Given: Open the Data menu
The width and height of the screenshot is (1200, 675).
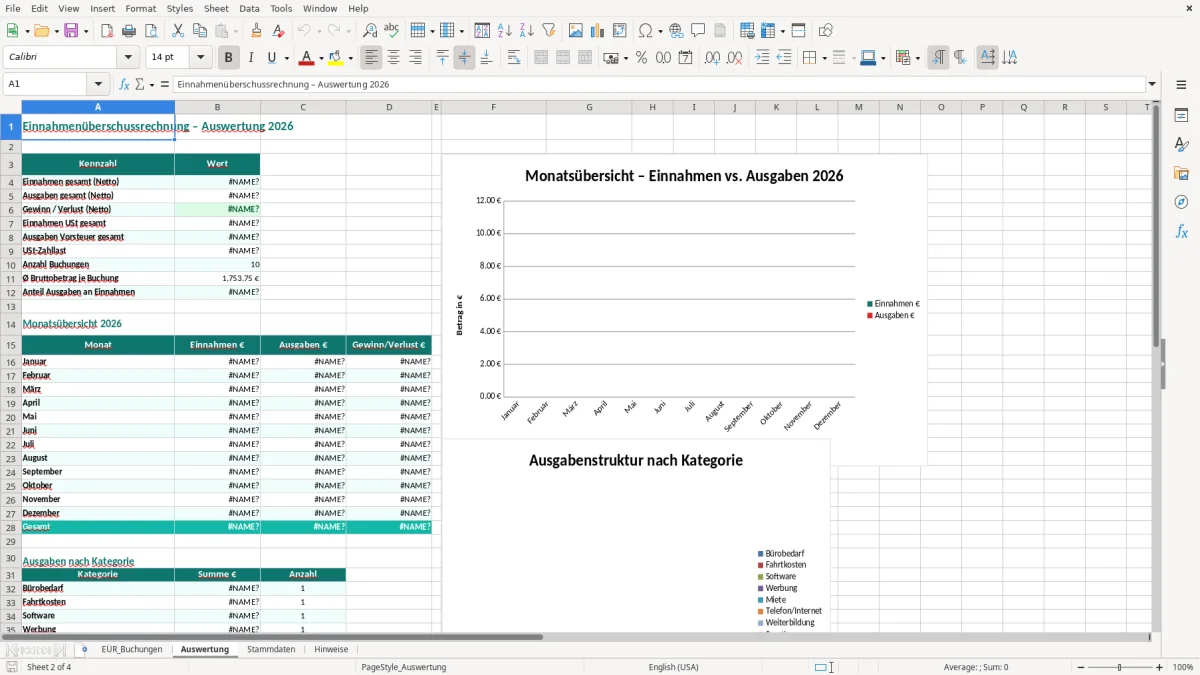Looking at the screenshot, I should 249,8.
